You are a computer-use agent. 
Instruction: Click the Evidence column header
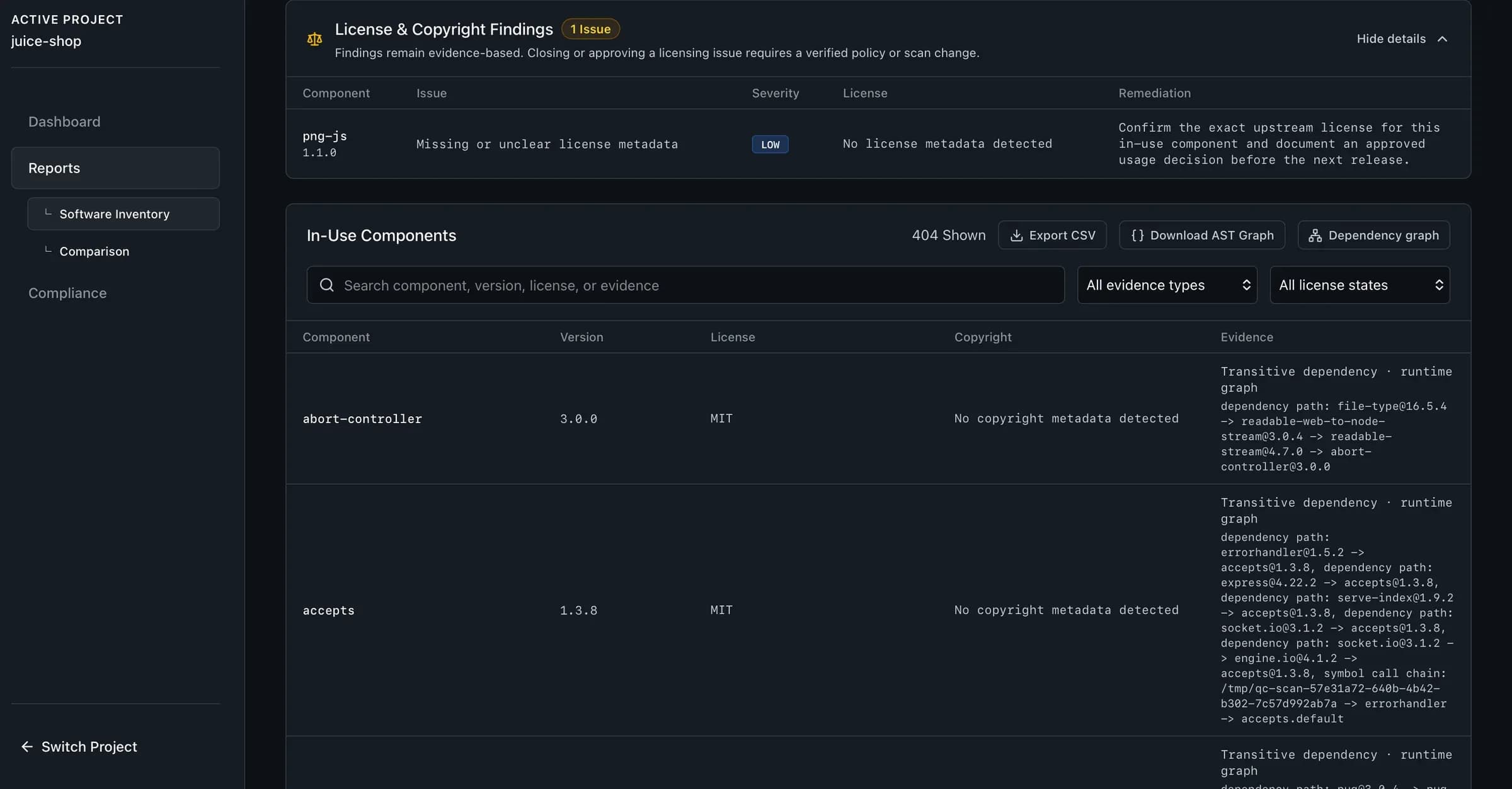click(x=1247, y=338)
